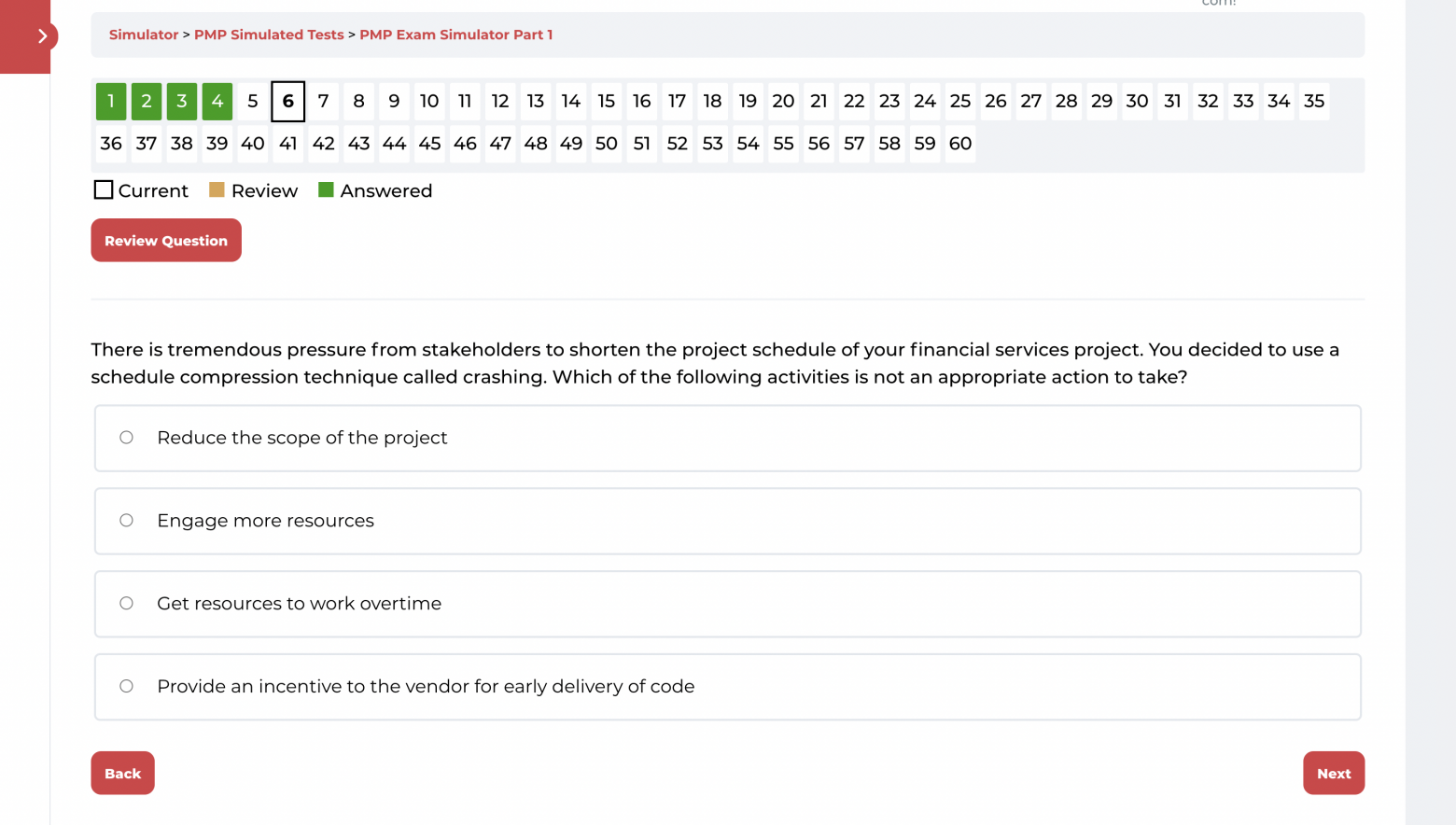Select the vendor incentive answer option
The width and height of the screenshot is (1456, 825).
[x=127, y=687]
